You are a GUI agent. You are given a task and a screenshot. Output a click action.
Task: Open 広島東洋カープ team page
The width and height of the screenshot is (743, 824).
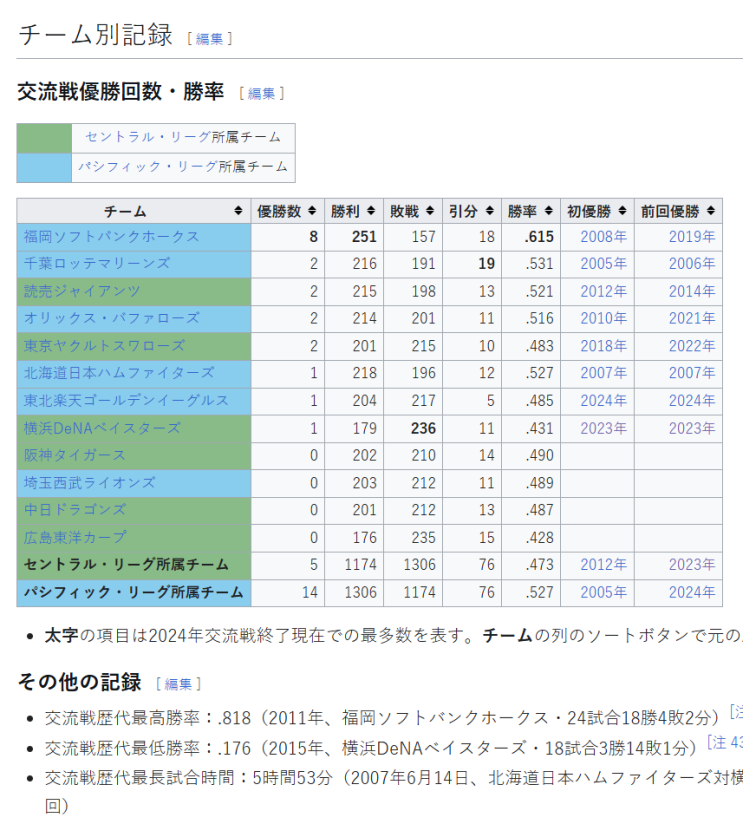[75, 538]
